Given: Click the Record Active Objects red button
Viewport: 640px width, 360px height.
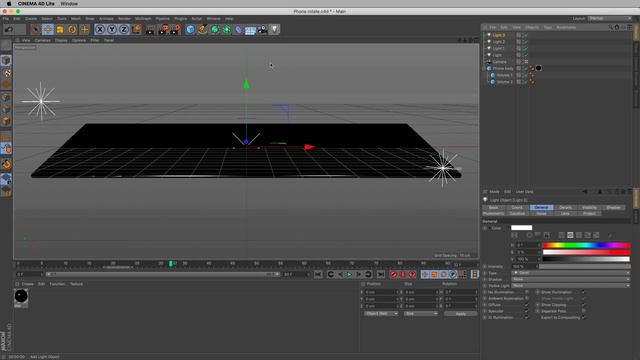Looking at the screenshot, I should pos(393,275).
